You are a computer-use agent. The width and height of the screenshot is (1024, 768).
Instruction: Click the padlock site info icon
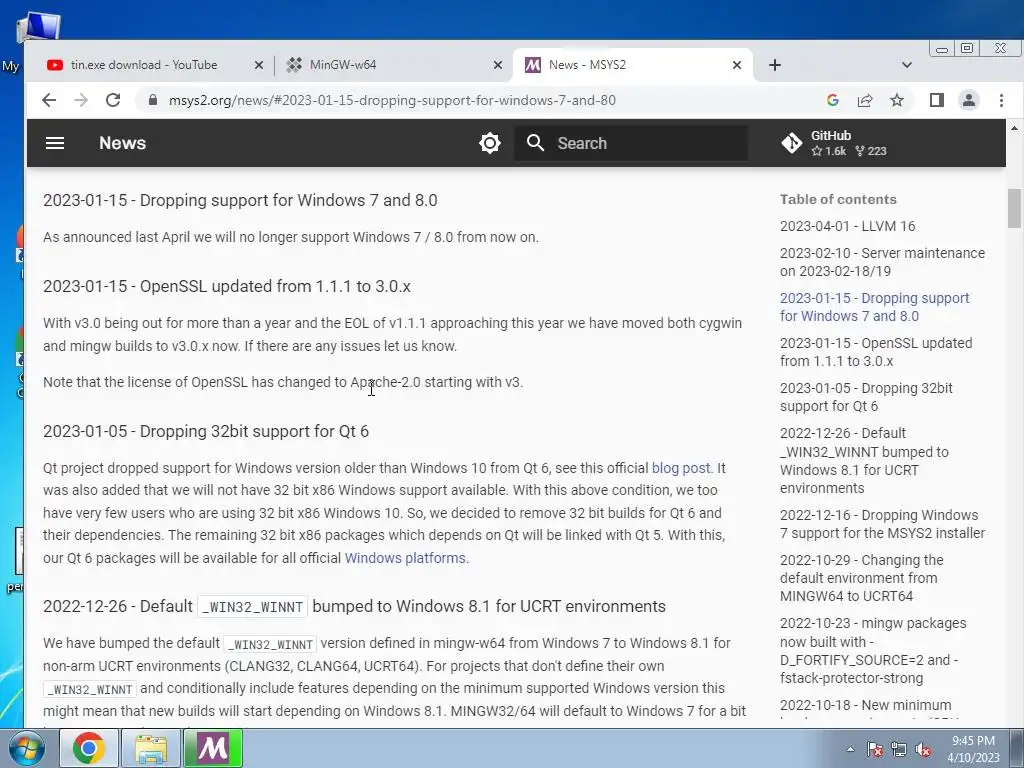[152, 100]
